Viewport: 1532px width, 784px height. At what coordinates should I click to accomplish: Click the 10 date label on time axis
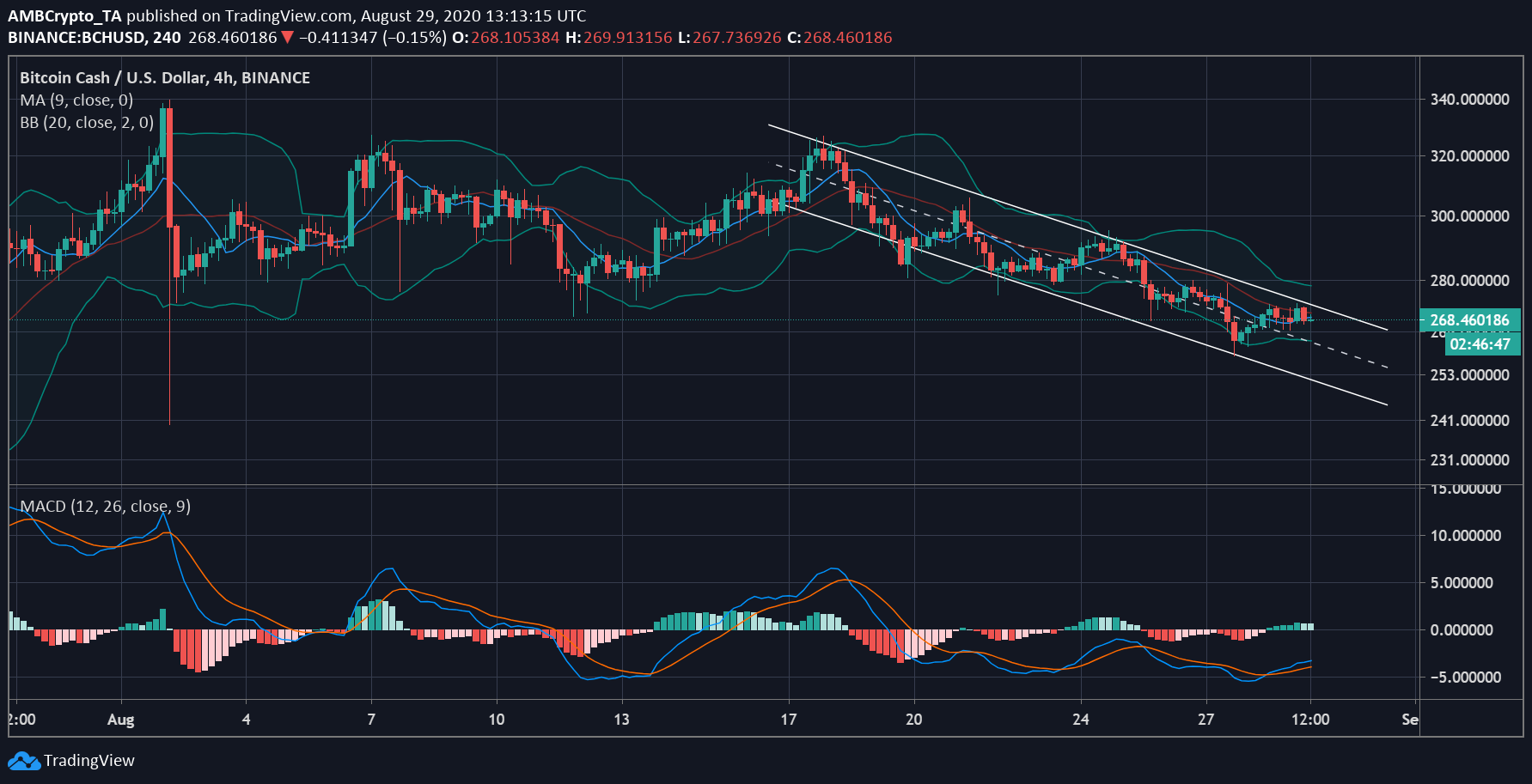(497, 720)
